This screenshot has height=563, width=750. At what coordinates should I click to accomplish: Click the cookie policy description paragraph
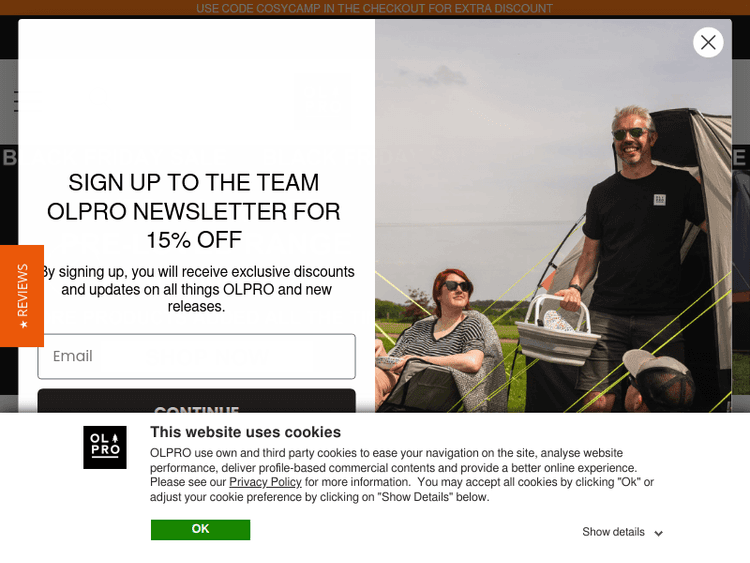coord(402,475)
